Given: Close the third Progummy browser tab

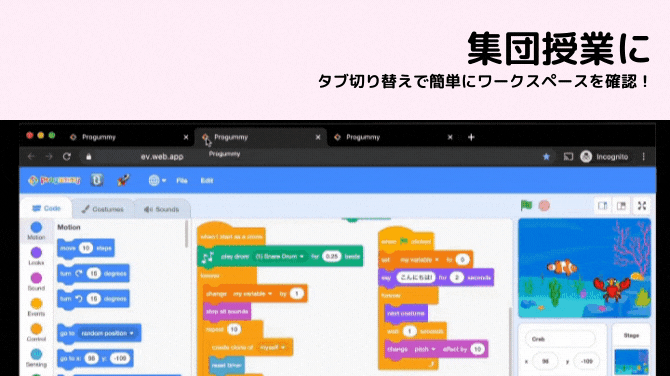Looking at the screenshot, I should click(x=450, y=137).
